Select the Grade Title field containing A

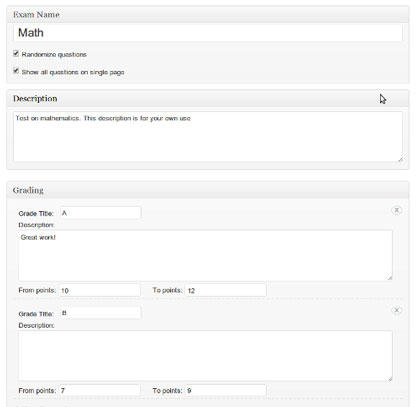(x=101, y=213)
